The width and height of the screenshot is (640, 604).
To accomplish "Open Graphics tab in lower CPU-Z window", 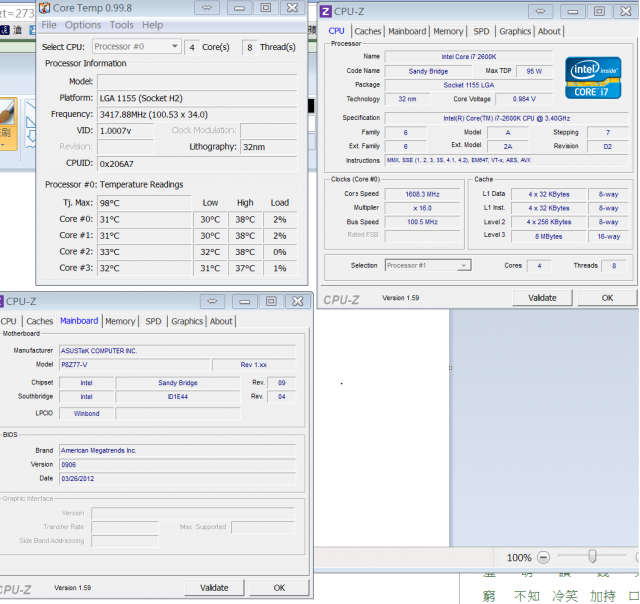I will click(187, 321).
